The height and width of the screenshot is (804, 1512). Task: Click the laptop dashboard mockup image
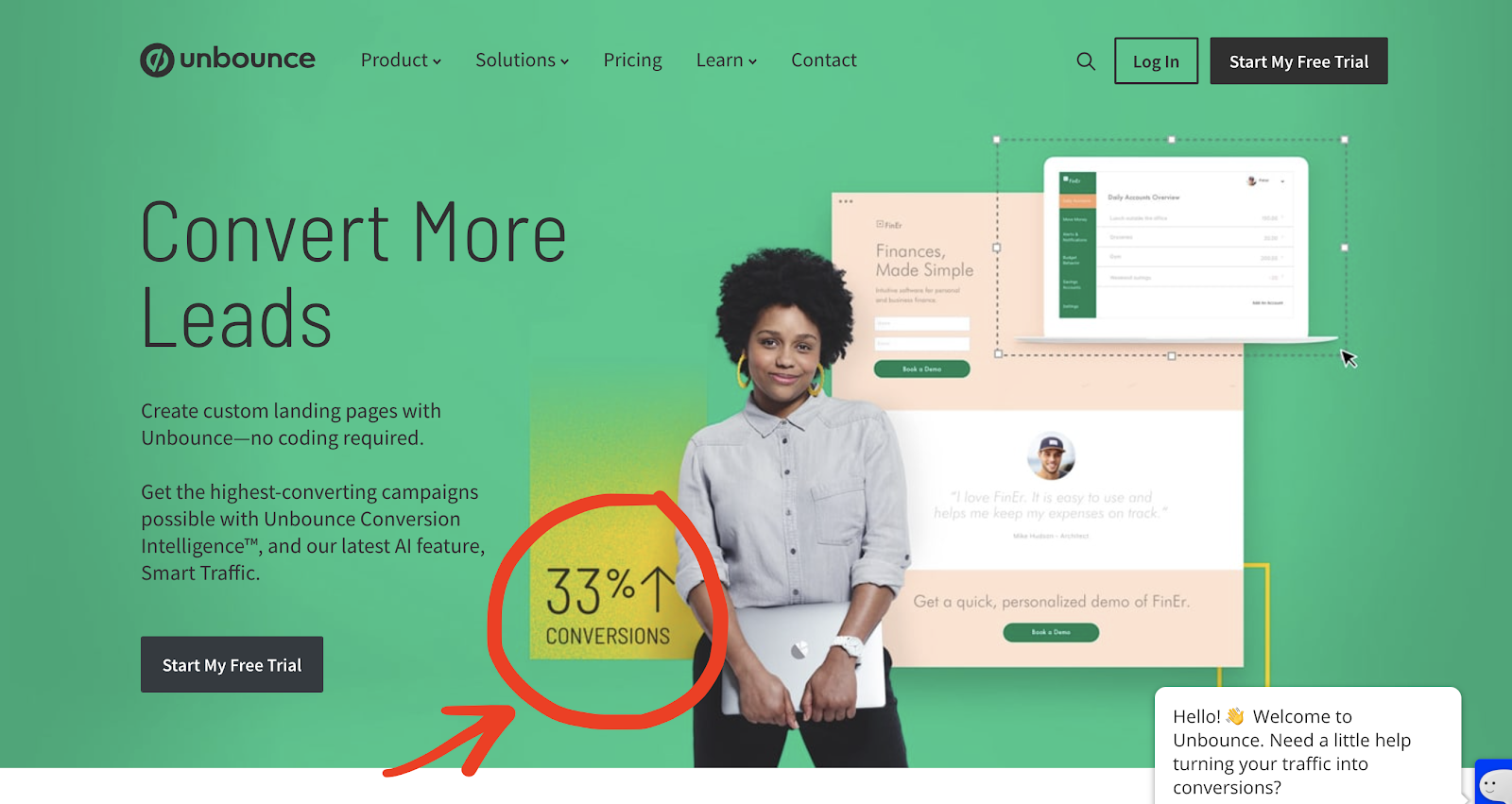[x=1177, y=248]
